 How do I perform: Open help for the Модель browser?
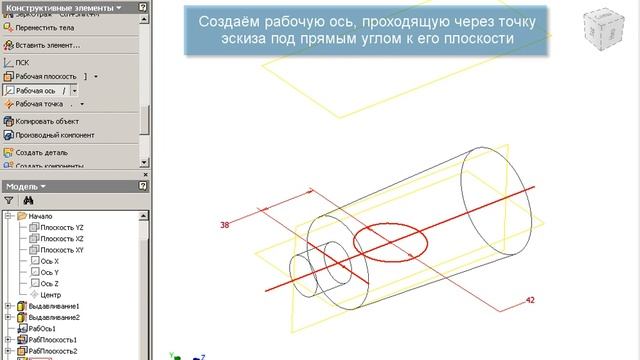(x=142, y=186)
